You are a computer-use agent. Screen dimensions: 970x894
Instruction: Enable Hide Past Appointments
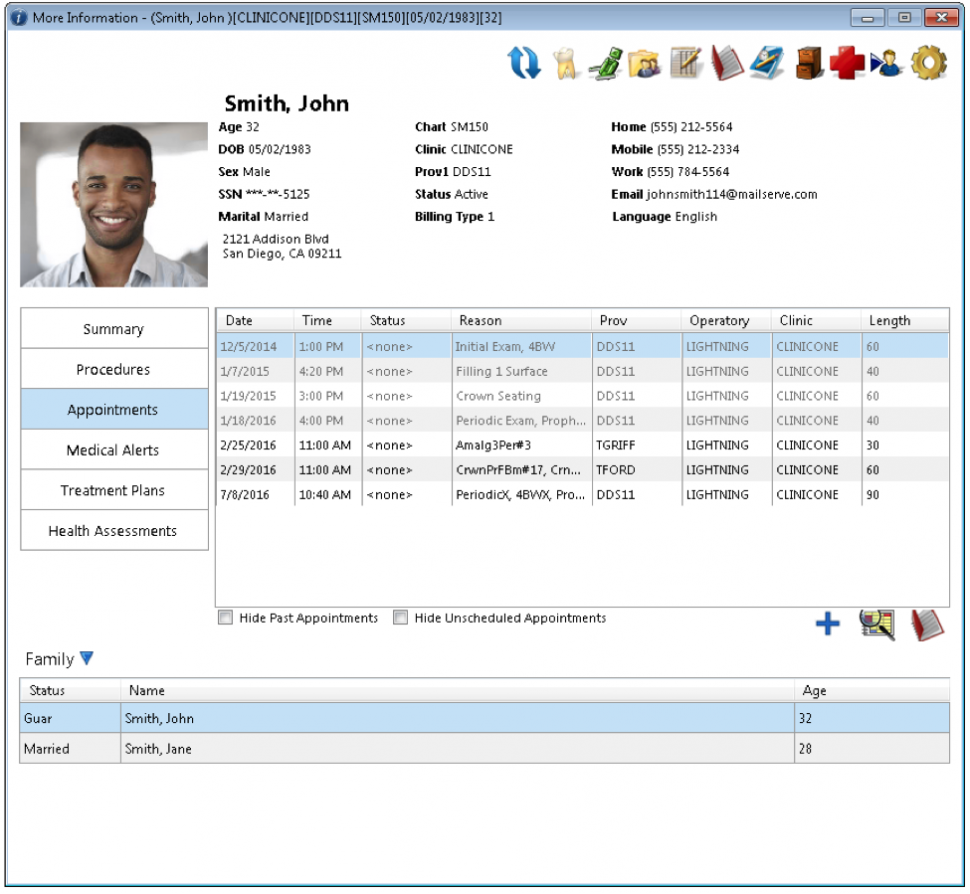point(225,618)
